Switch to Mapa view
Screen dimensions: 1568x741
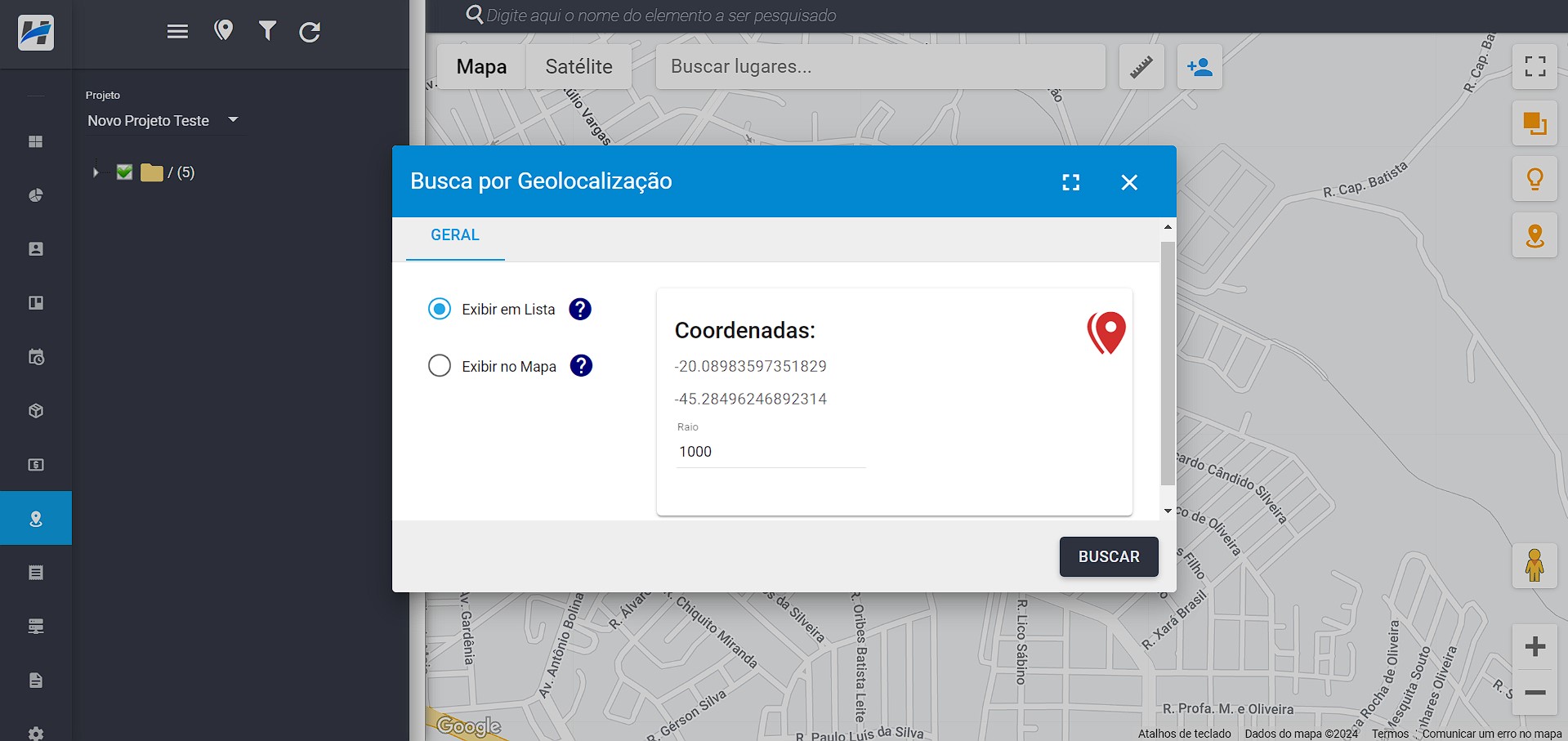[x=481, y=67]
